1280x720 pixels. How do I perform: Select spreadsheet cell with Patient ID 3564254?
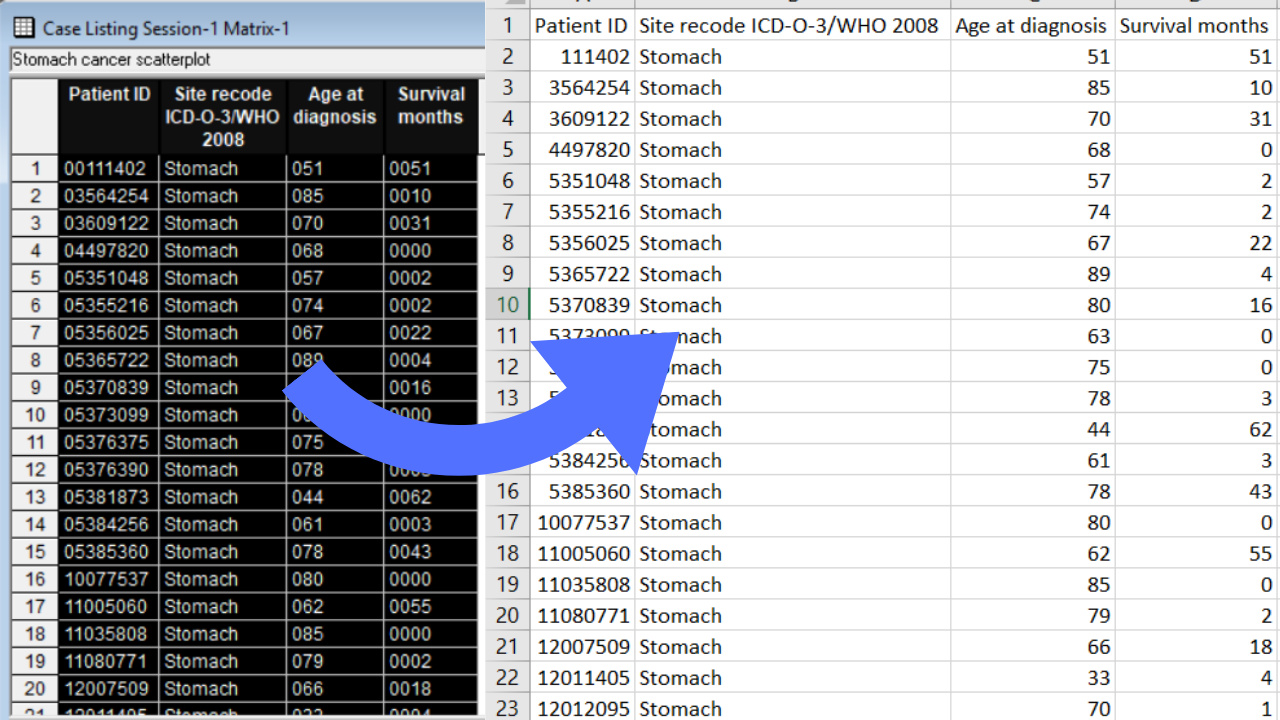point(582,87)
